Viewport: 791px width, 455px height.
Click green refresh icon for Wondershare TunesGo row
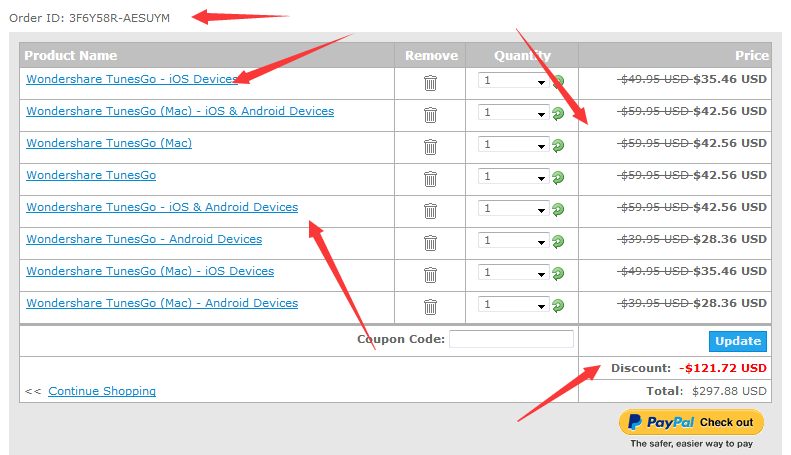point(558,178)
